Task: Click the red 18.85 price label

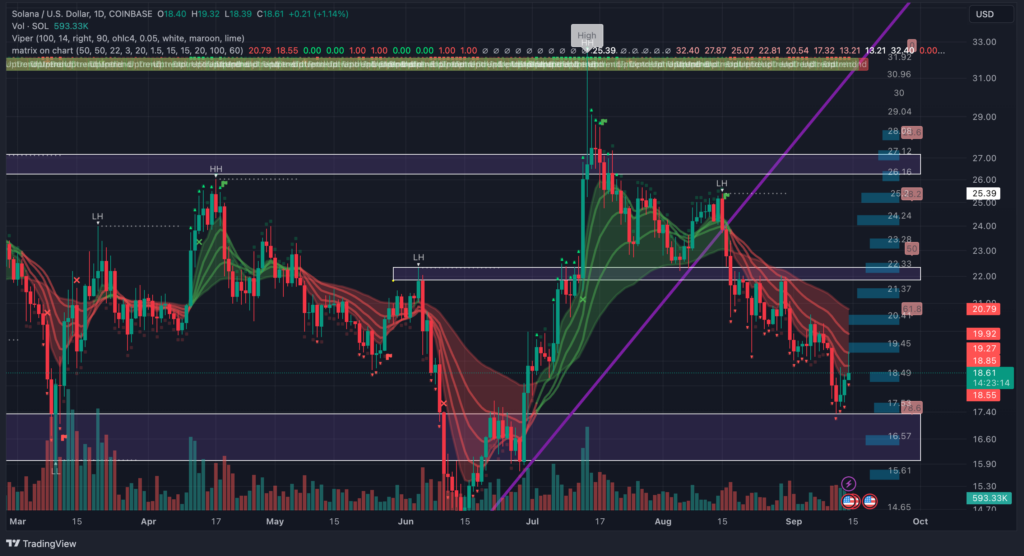Action: (984, 361)
